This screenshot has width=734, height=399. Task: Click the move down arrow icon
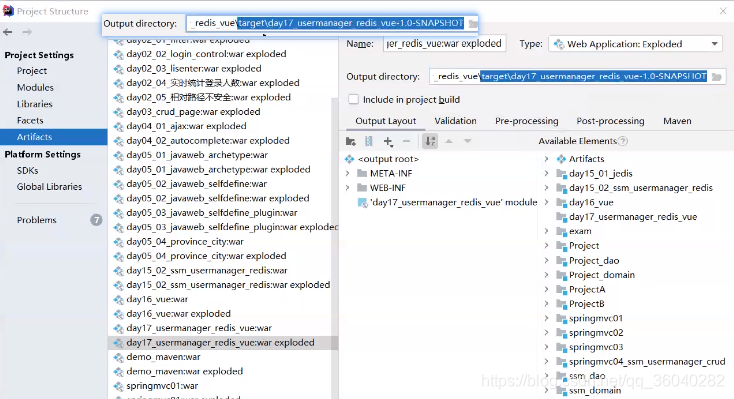467,141
